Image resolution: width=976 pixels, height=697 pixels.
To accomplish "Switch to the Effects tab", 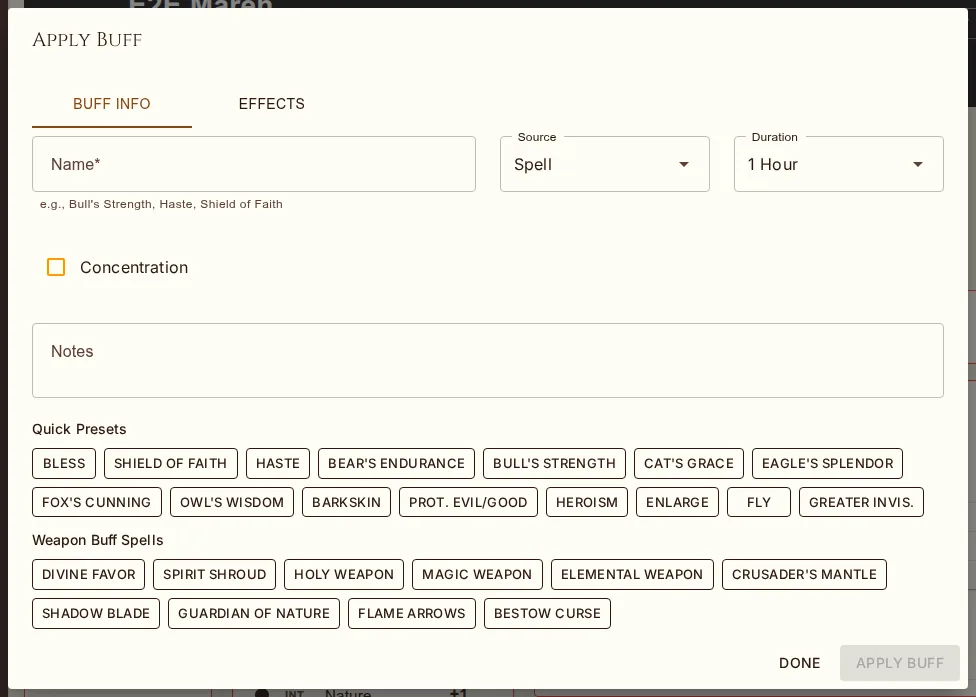I will (x=271, y=104).
